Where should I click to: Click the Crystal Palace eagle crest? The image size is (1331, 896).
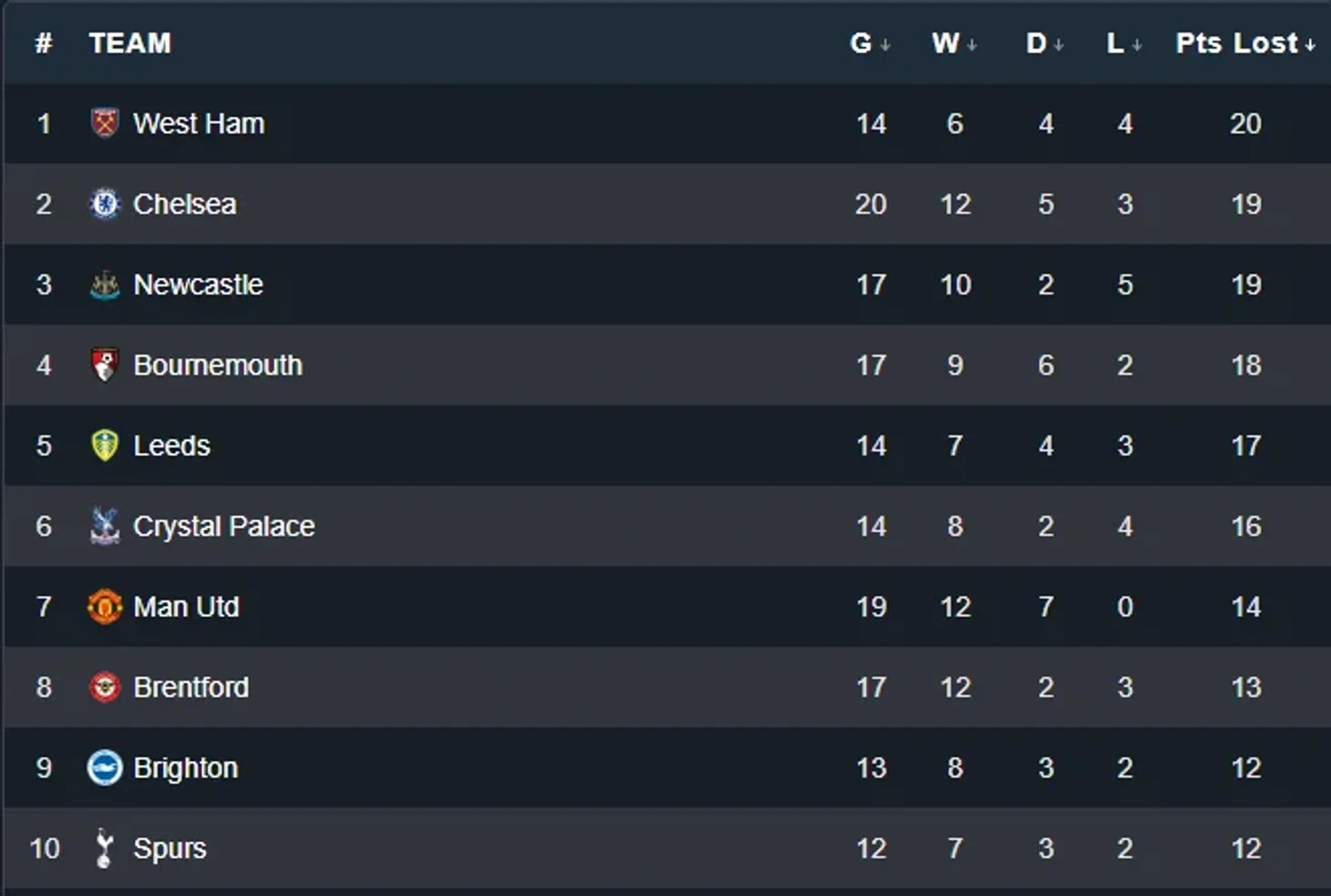105,526
